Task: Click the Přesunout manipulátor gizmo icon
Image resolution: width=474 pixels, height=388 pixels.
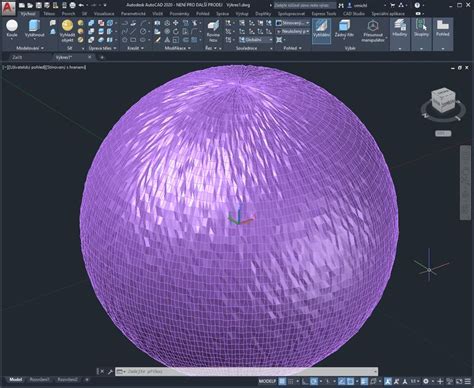Action: click(373, 25)
